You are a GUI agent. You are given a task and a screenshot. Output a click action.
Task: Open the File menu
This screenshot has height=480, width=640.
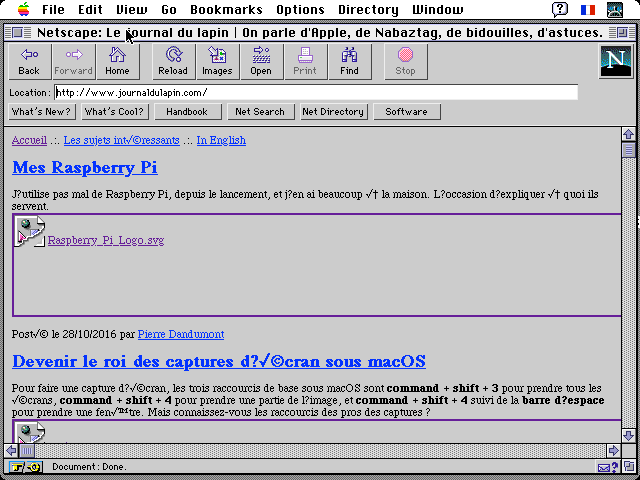pyautogui.click(x=53, y=9)
